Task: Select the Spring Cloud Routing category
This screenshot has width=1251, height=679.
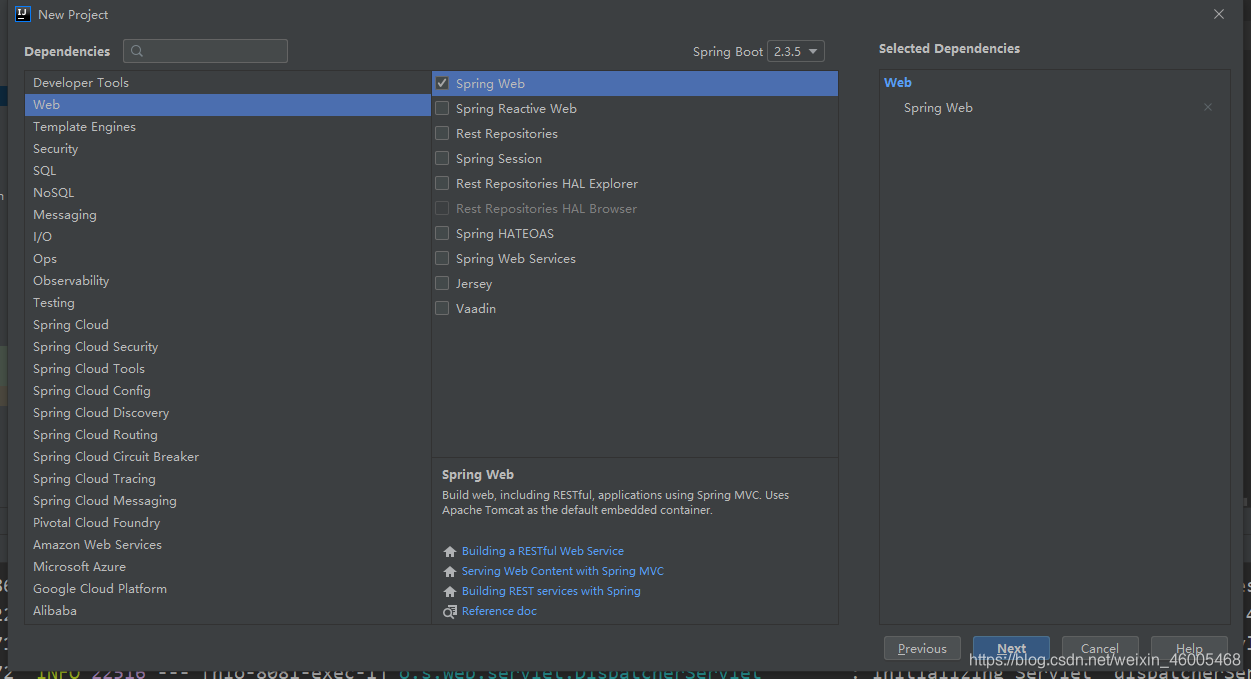Action: (x=228, y=435)
